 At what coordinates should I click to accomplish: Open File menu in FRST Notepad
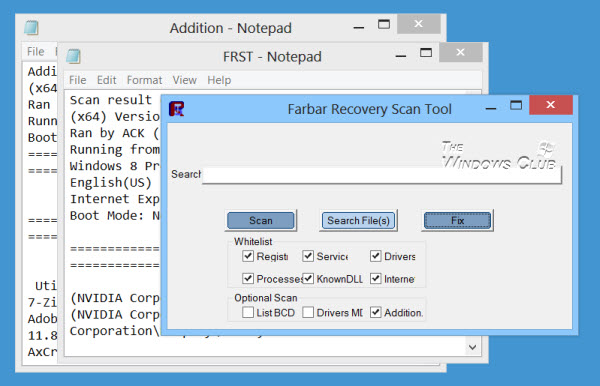[x=77, y=80]
